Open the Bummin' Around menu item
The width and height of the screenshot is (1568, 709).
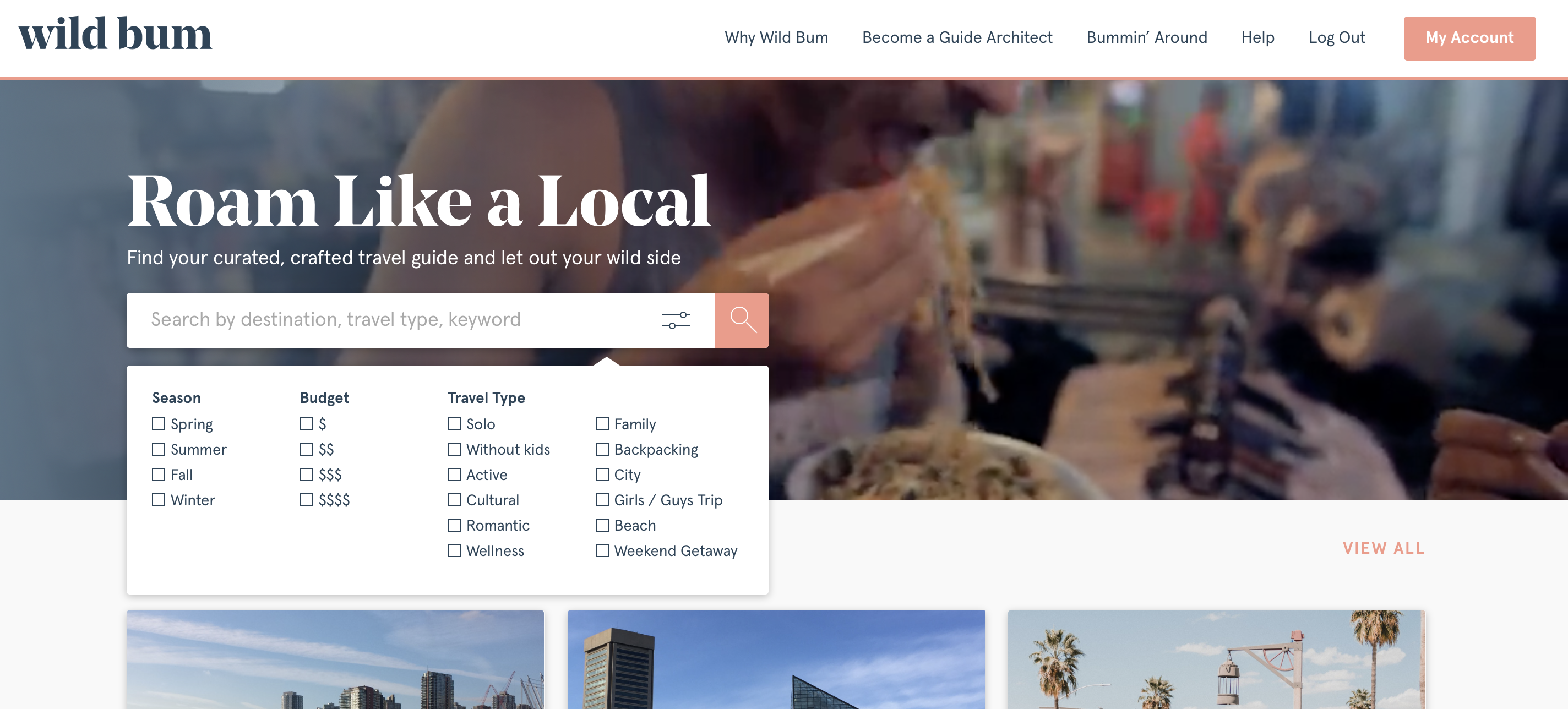click(1146, 38)
